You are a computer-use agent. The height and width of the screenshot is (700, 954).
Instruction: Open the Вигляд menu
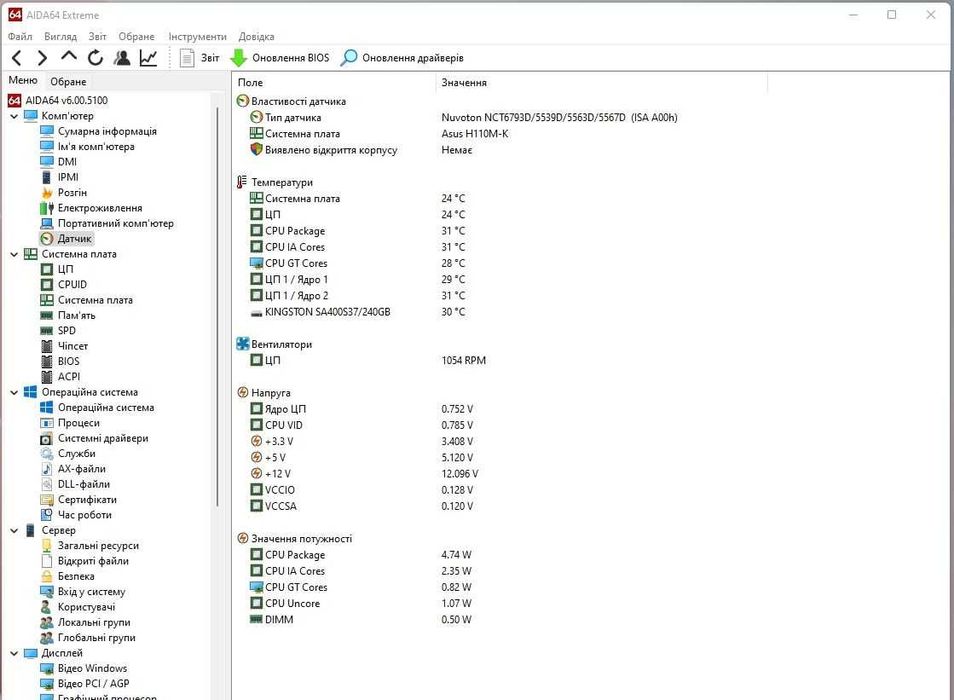click(x=60, y=36)
